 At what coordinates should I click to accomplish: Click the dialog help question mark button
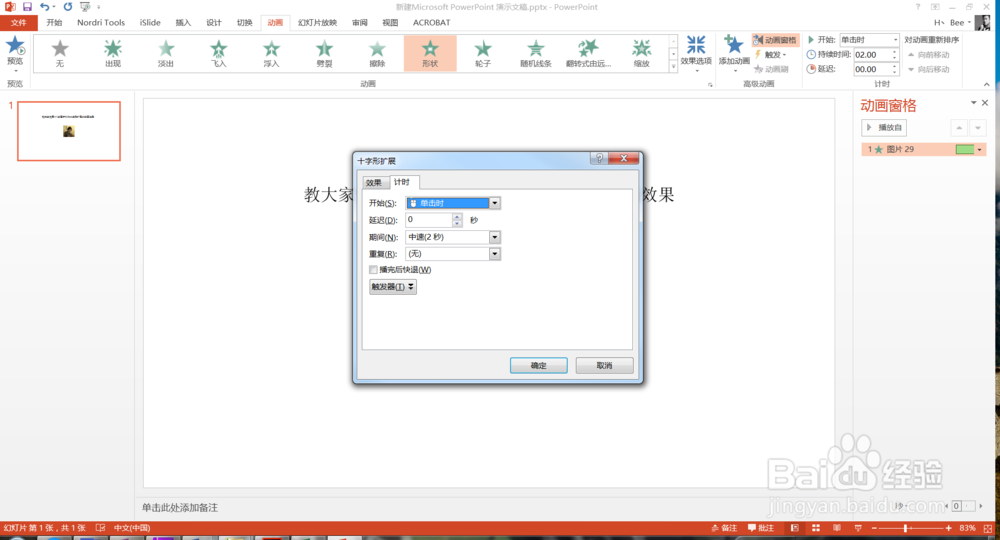pos(599,158)
